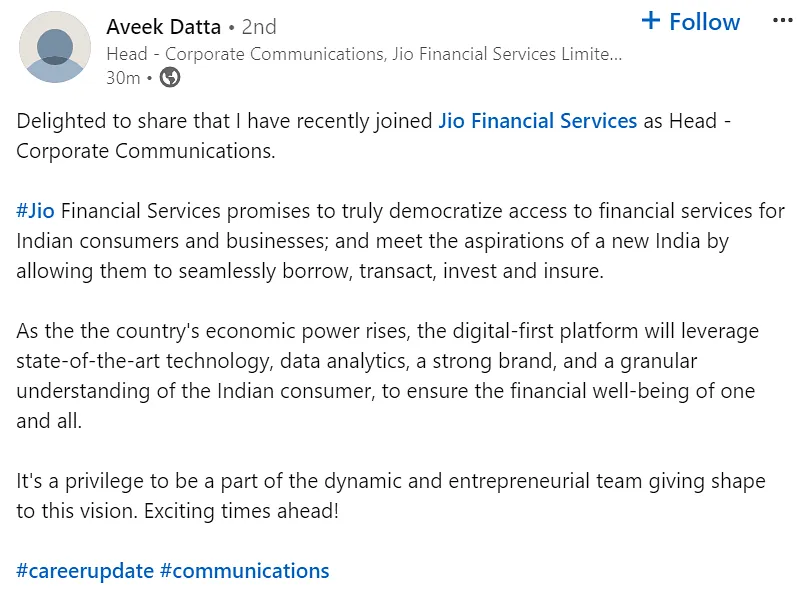Click the 'Exciting times ahead!' sentence
The height and width of the screenshot is (591, 797).
pyautogui.click(x=241, y=511)
